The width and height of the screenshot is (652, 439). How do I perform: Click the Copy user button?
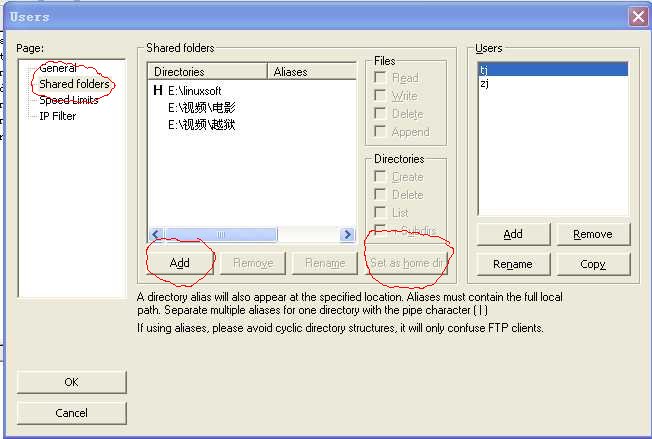593,264
